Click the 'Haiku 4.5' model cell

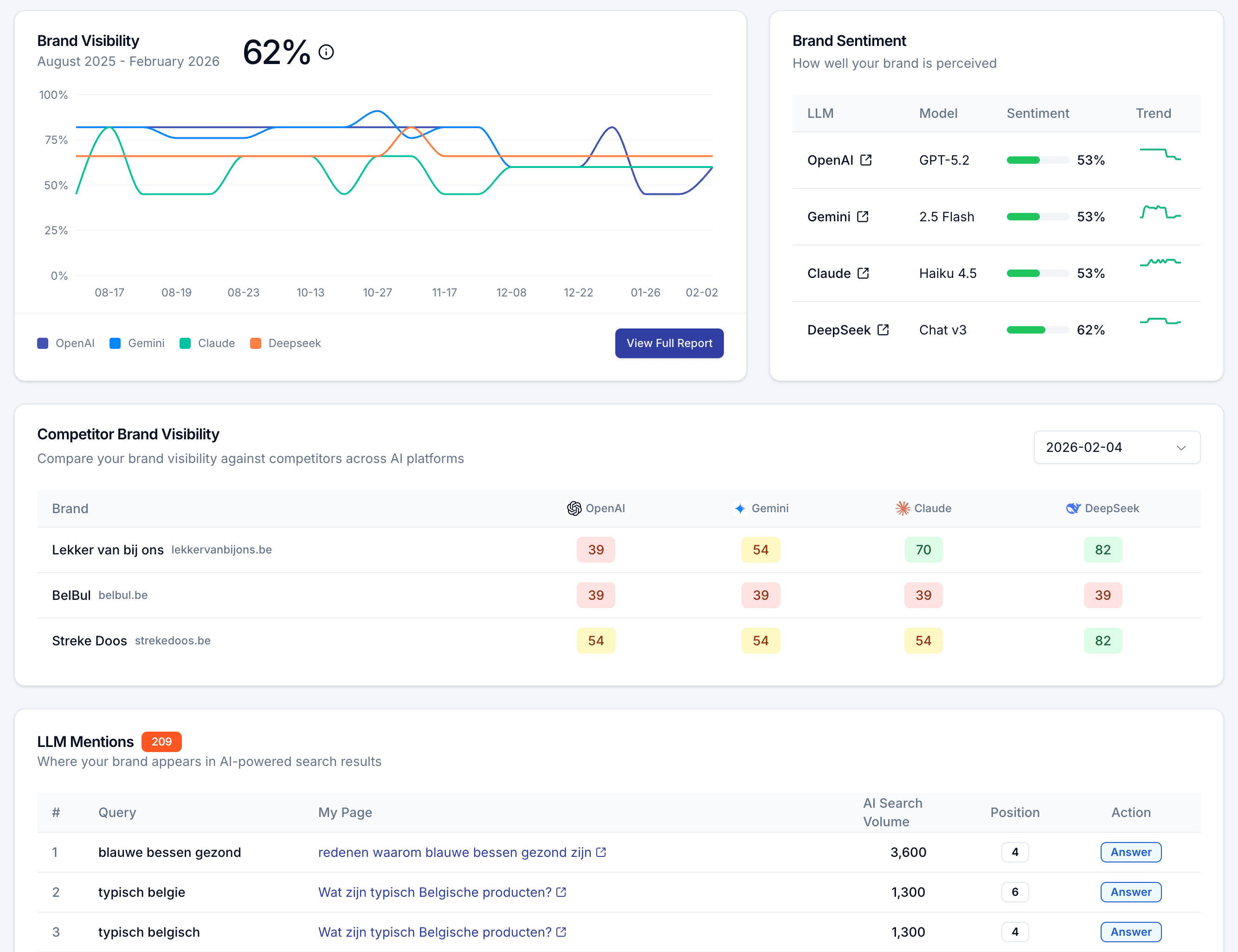pyautogui.click(x=947, y=273)
